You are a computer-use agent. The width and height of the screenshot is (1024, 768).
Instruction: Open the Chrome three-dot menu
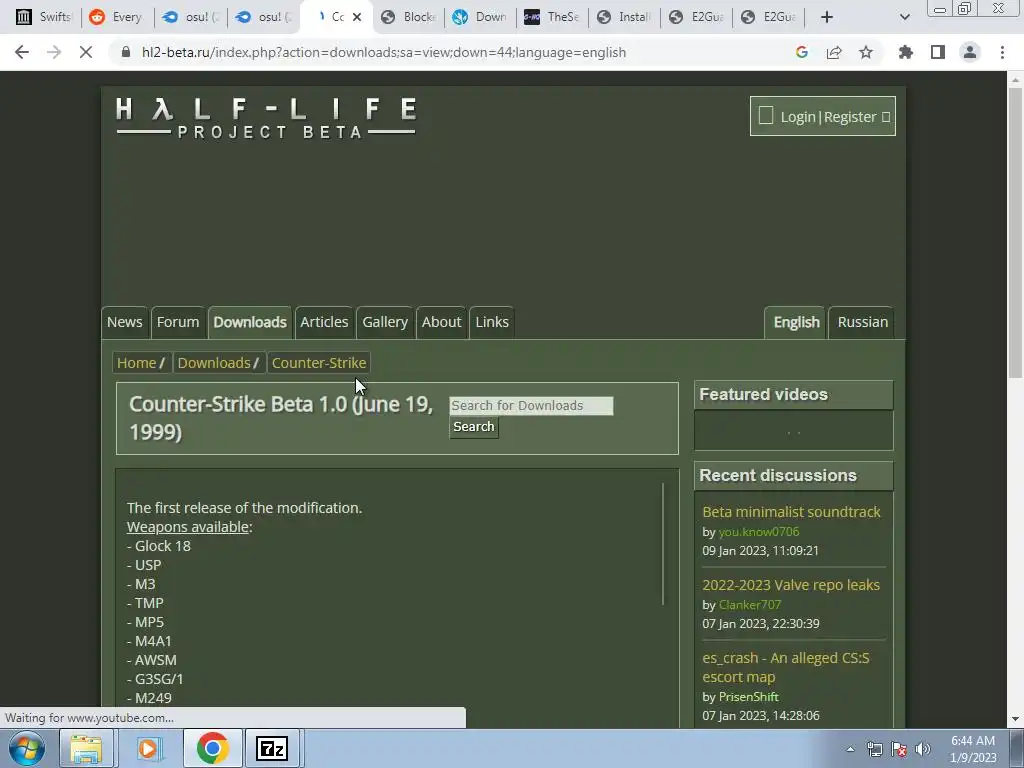tap(1002, 52)
